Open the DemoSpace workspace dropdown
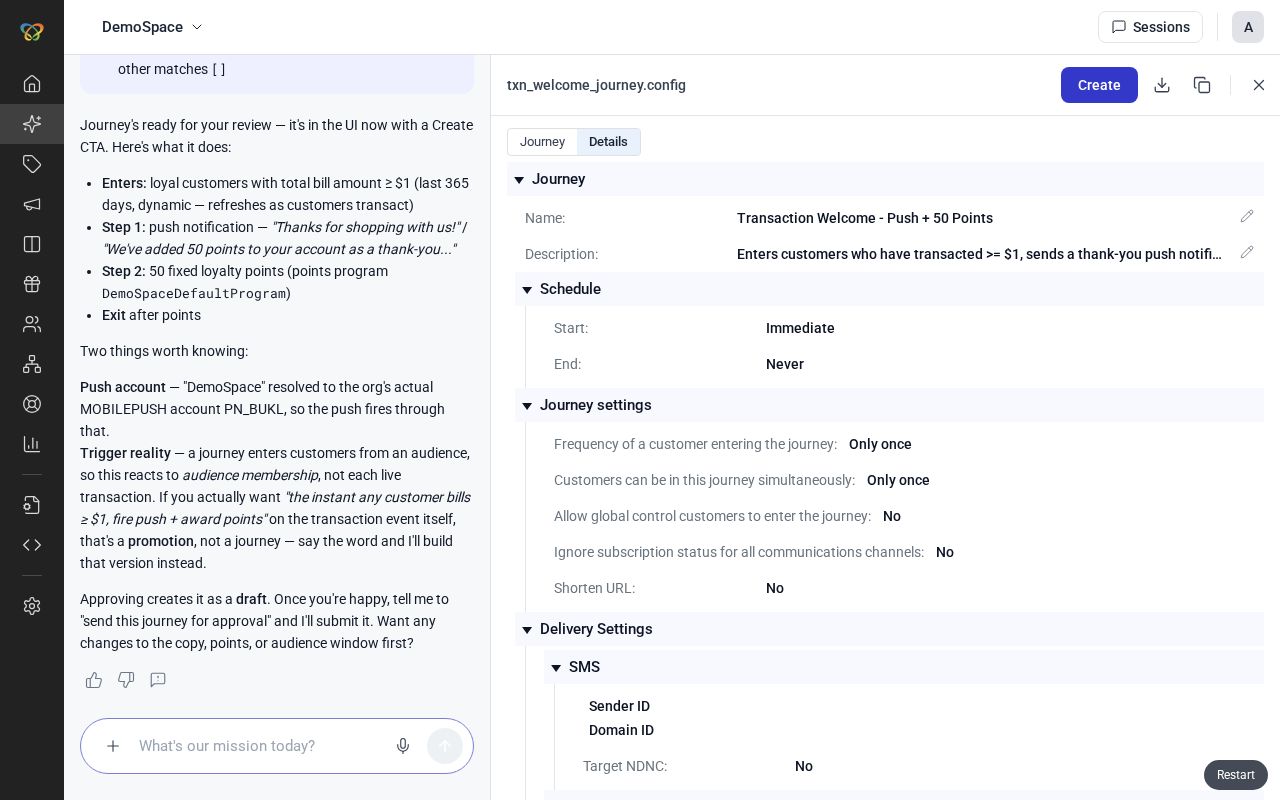 click(x=152, y=27)
